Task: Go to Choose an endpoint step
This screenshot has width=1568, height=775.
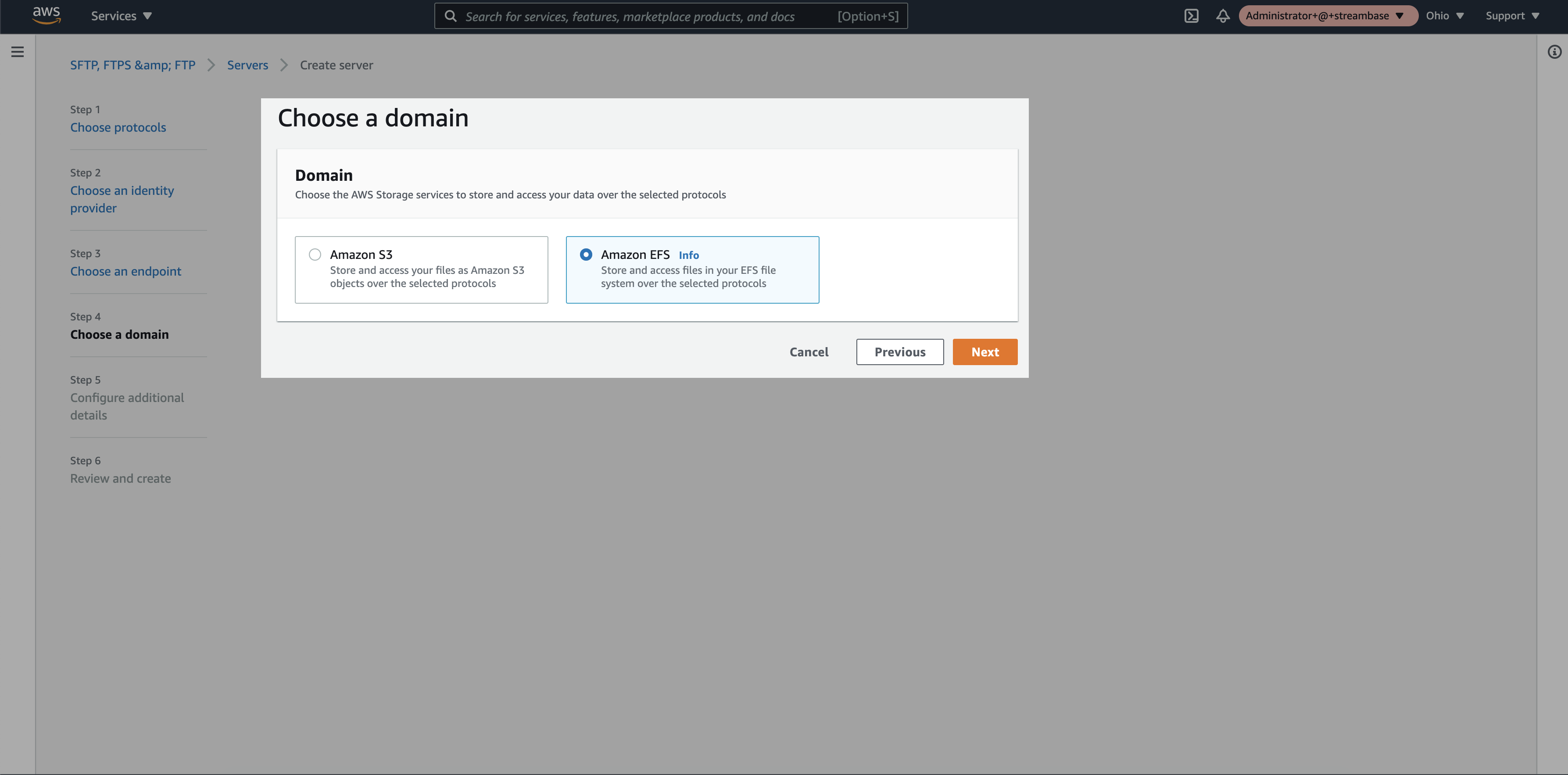Action: point(125,271)
